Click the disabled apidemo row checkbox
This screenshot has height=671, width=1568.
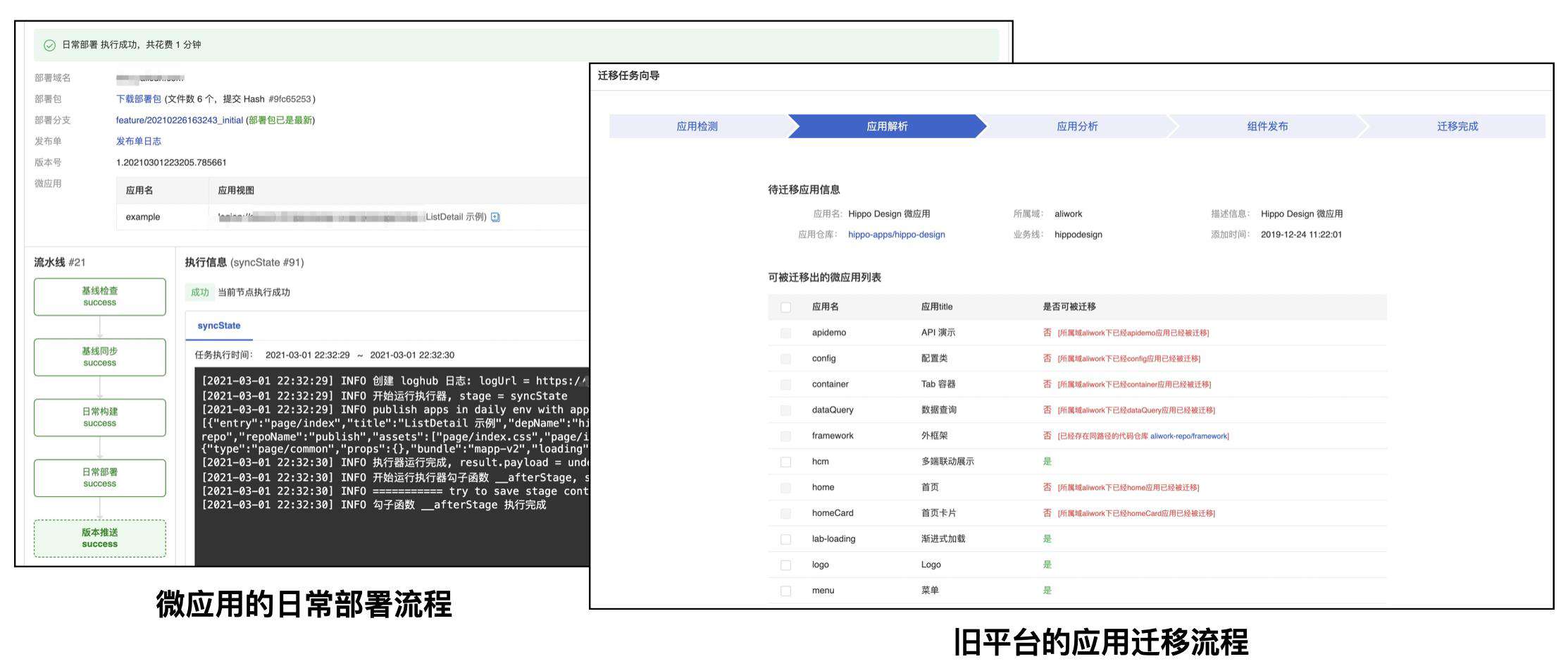[785, 333]
